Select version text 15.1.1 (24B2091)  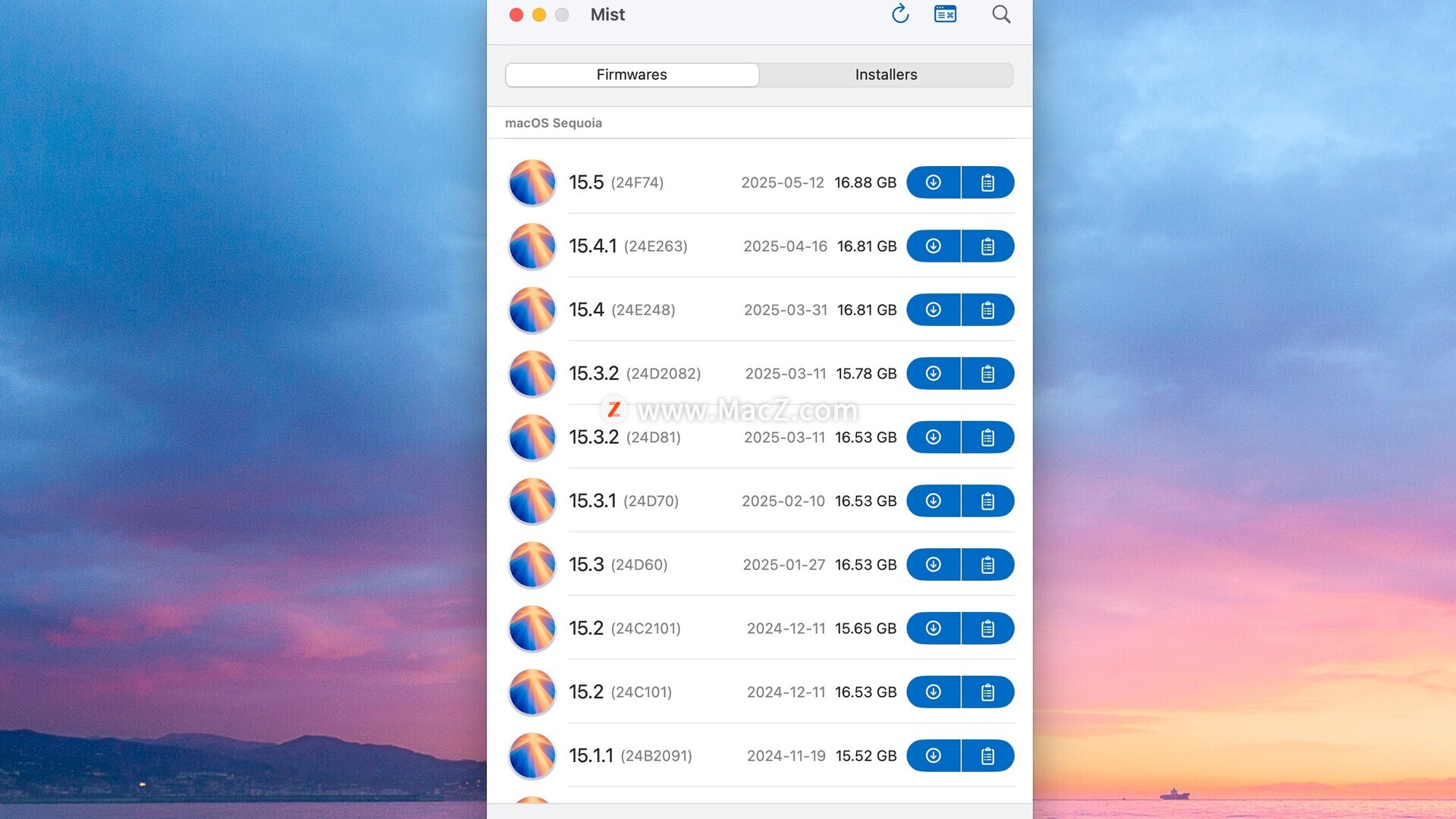630,755
